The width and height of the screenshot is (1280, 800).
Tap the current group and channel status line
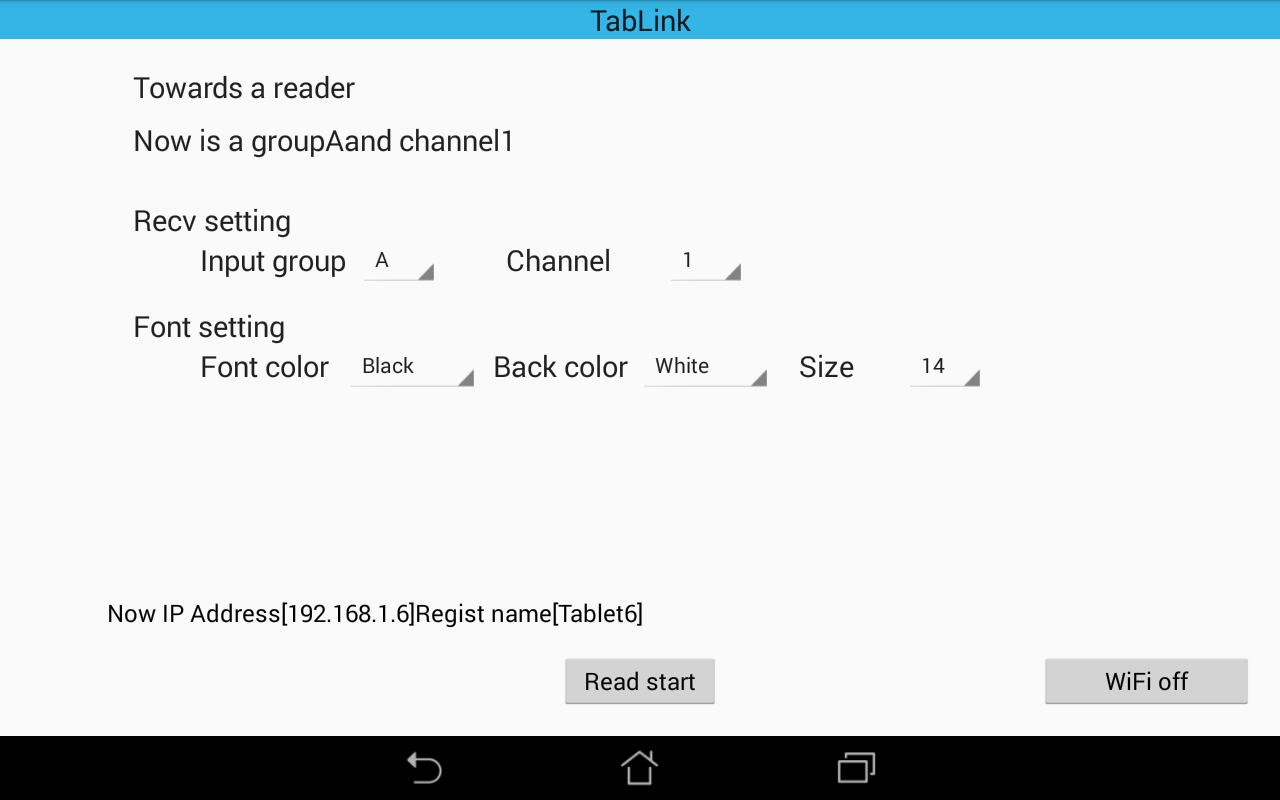[x=323, y=141]
